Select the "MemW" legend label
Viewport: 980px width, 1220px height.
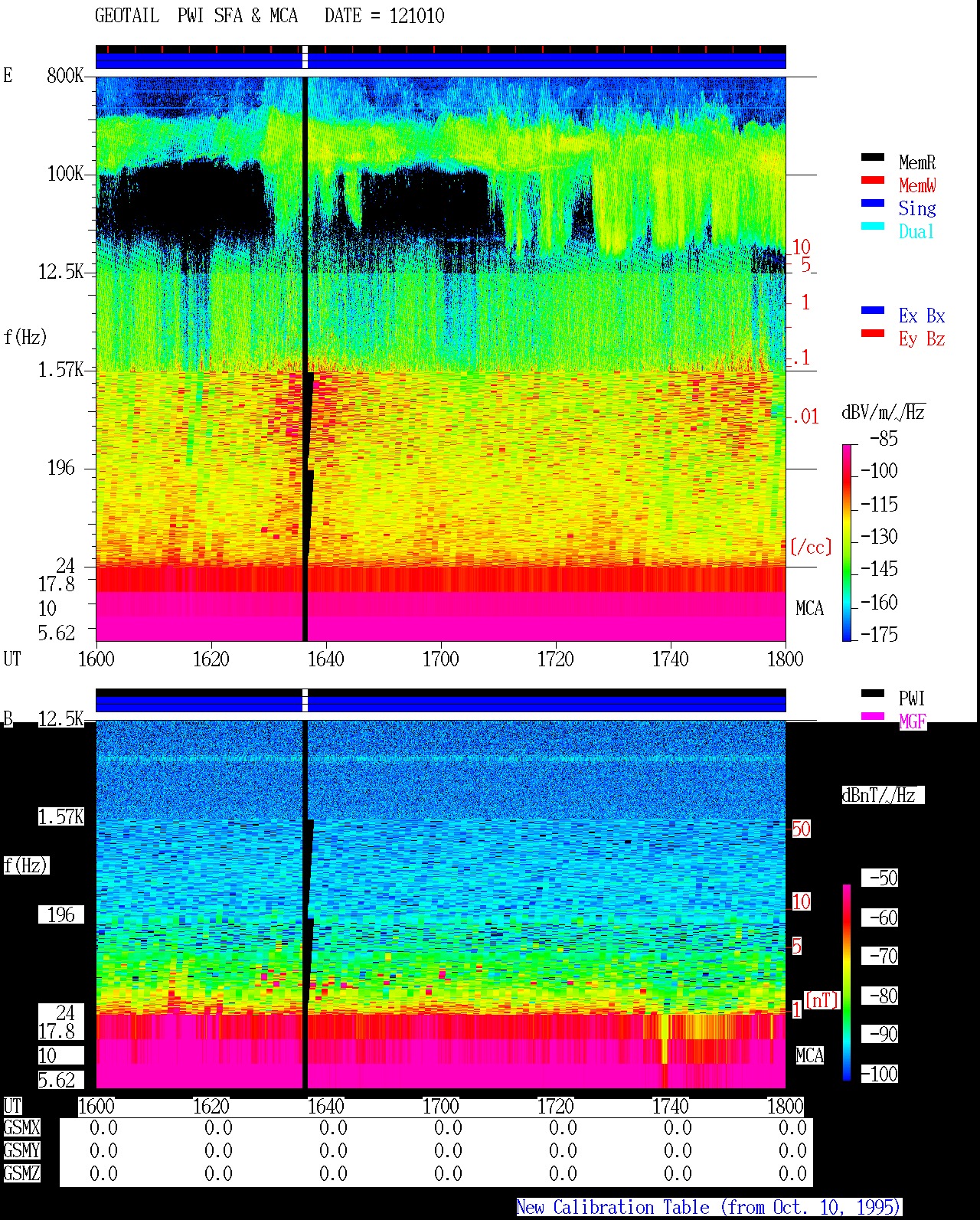click(917, 185)
